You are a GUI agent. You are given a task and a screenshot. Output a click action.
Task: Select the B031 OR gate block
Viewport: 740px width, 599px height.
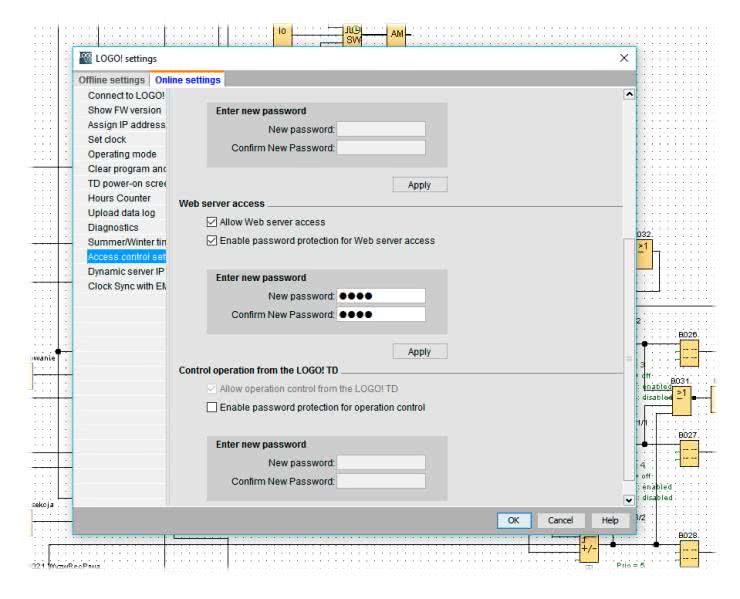click(681, 399)
